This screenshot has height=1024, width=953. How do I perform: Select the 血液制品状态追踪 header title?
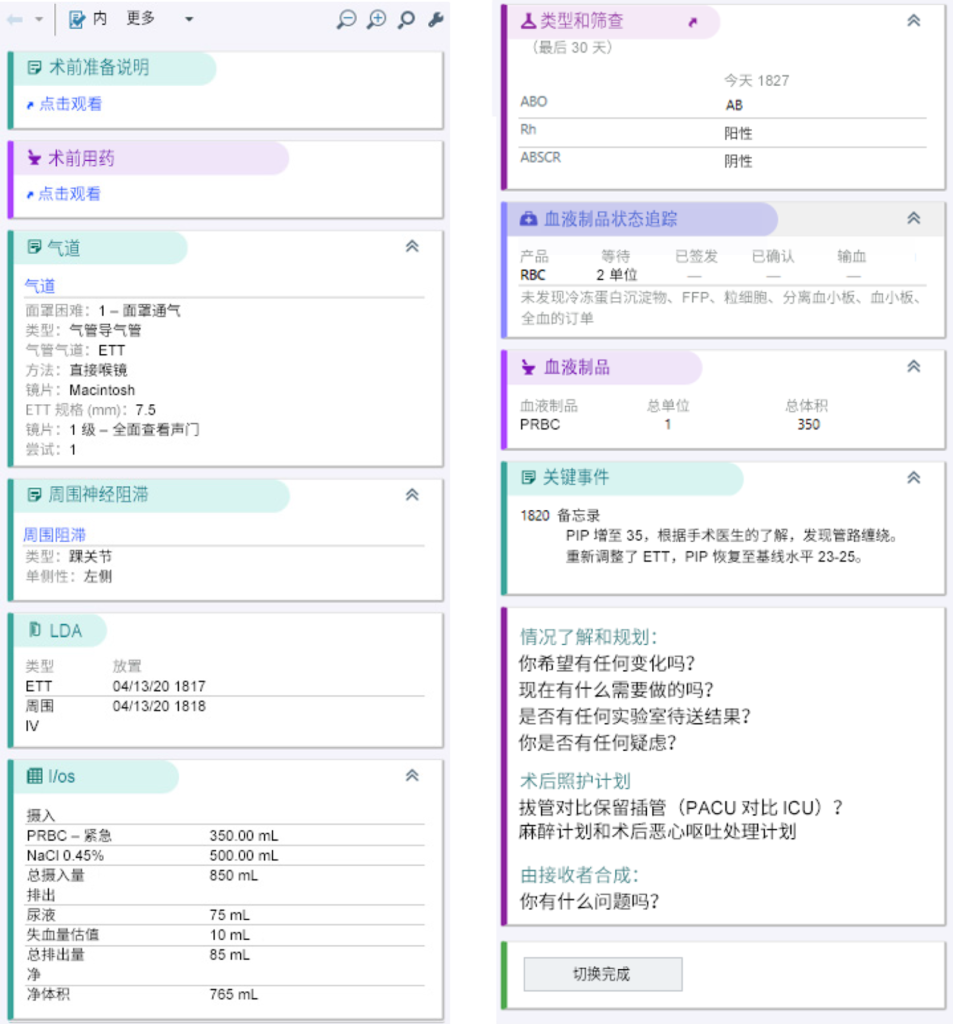611,219
